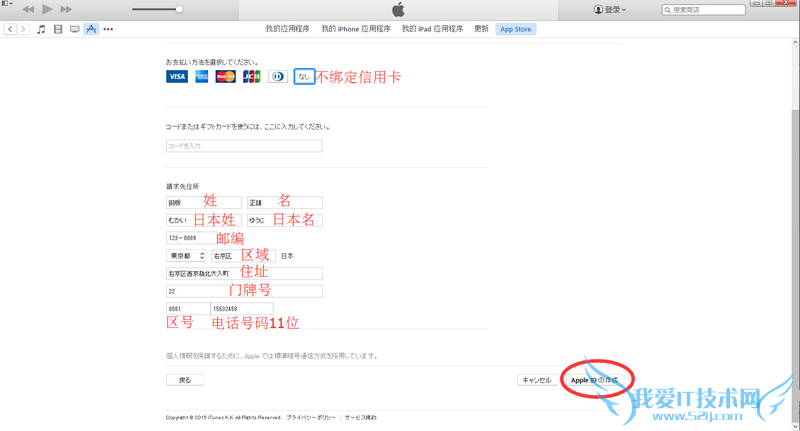Click the postal code field
This screenshot has height=431, width=800.
191,238
